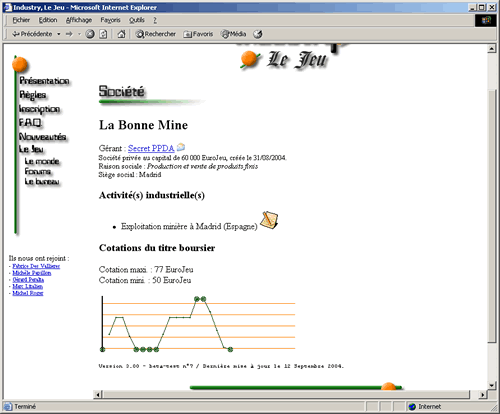
Task: Open the Rechercher search tool
Action: (x=155, y=34)
